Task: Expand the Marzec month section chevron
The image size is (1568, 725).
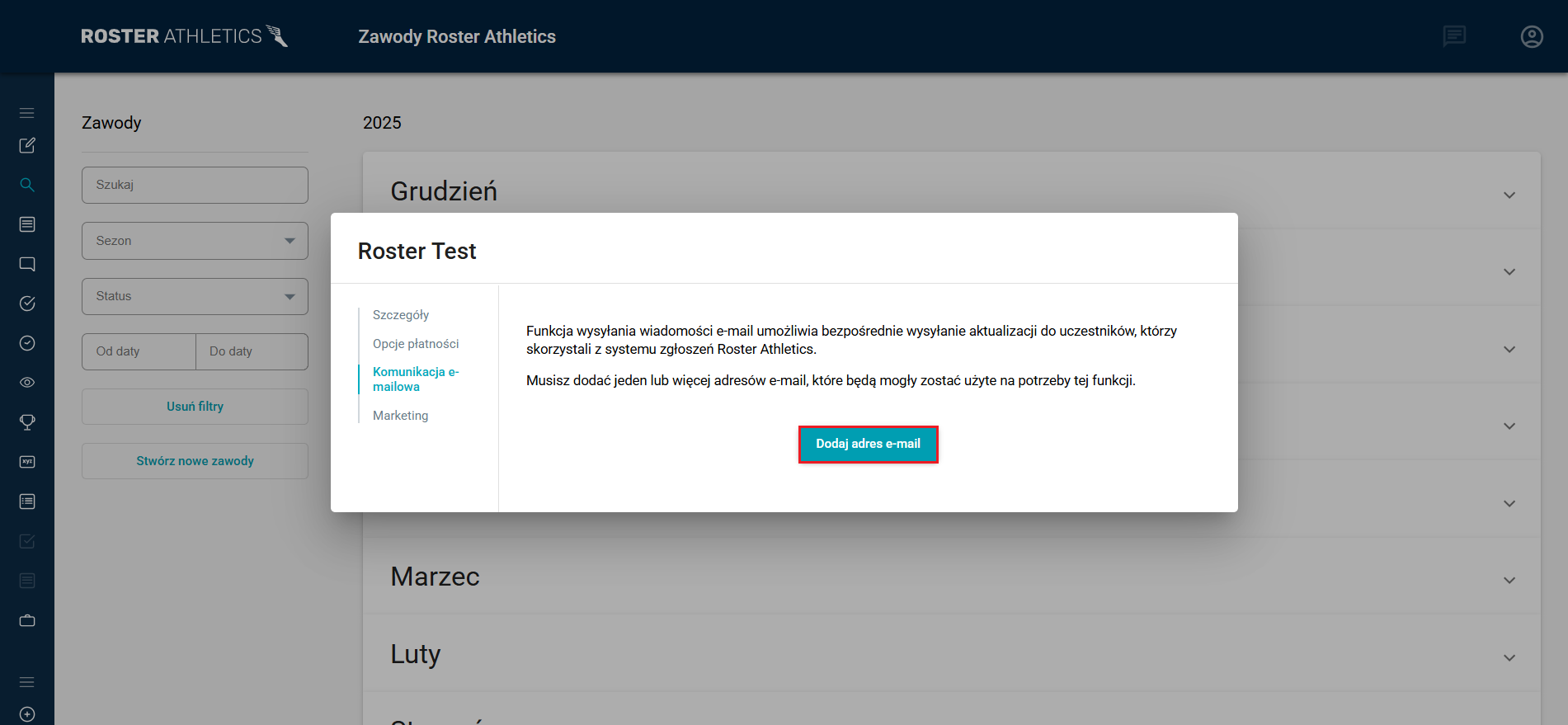Action: click(1509, 581)
